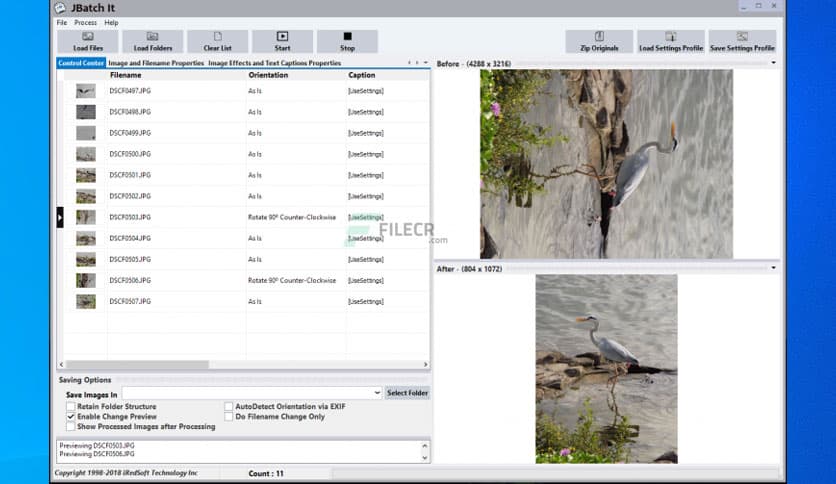The image size is (836, 484).
Task: Click Load Settings Profile button
Action: [x=671, y=42]
